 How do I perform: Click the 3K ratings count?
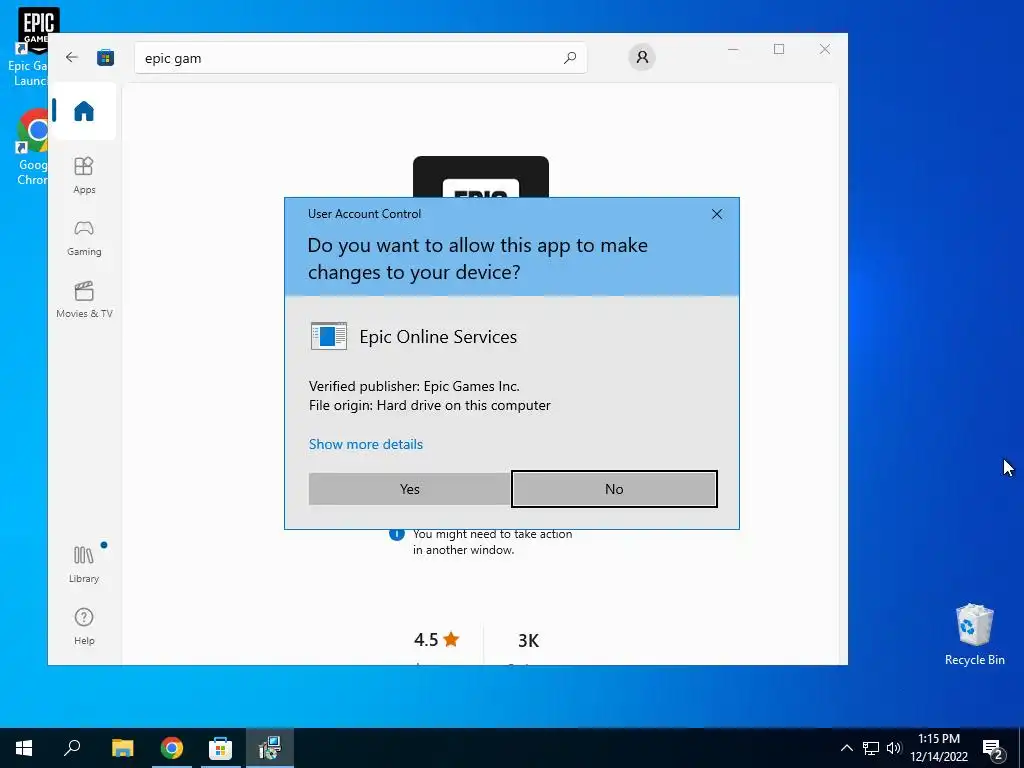pyautogui.click(x=528, y=641)
